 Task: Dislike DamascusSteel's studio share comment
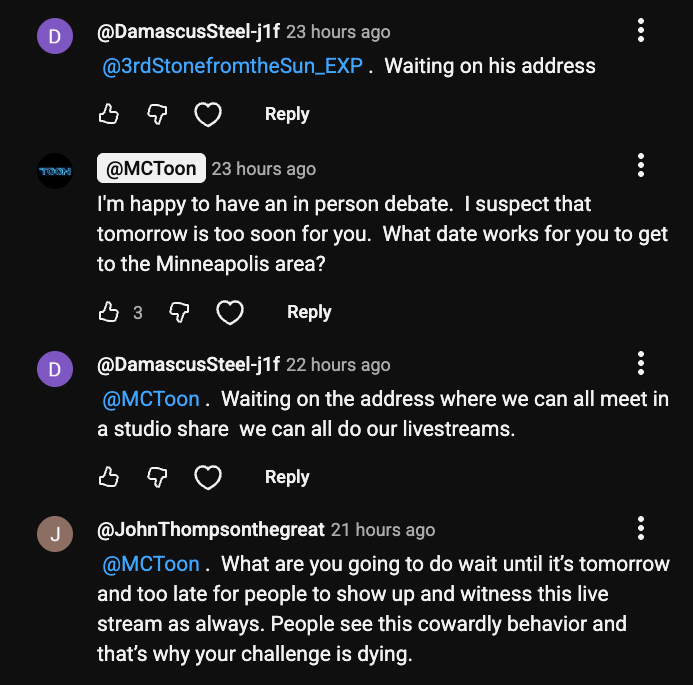click(x=157, y=478)
